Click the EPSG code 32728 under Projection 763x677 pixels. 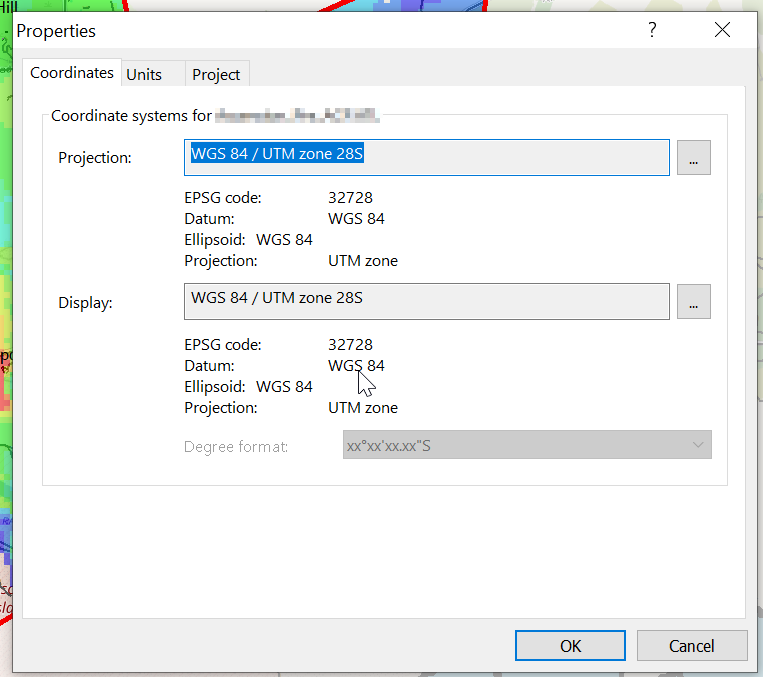pos(350,198)
